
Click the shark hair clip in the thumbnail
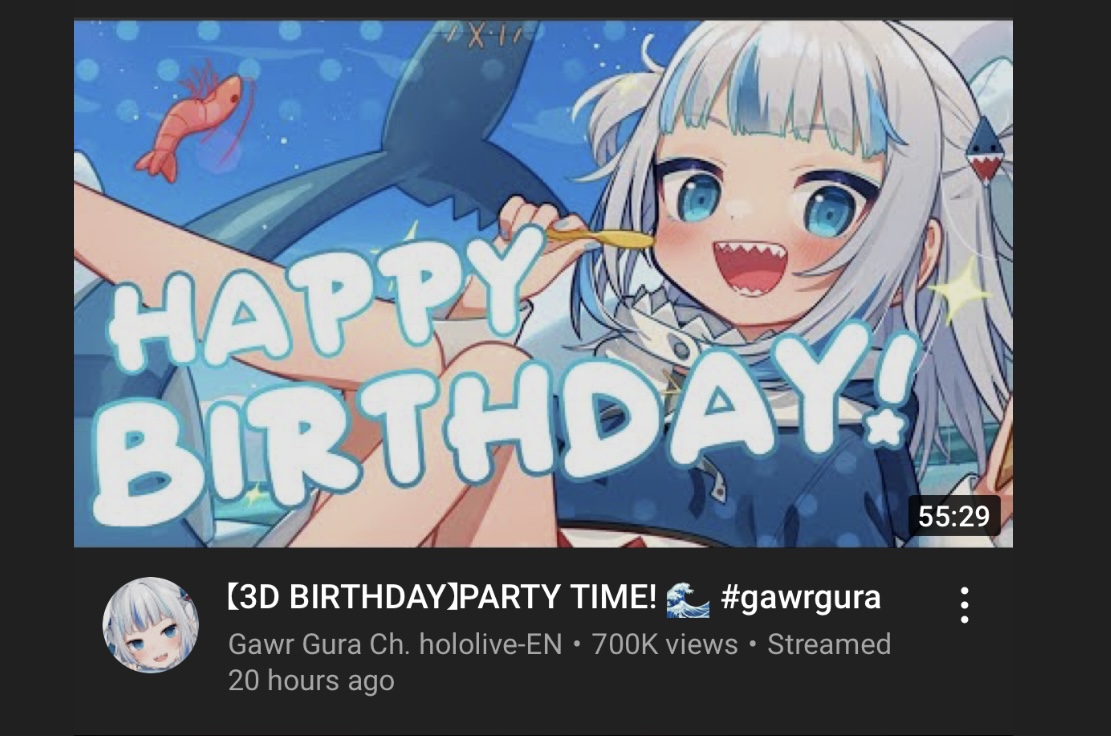[x=986, y=151]
